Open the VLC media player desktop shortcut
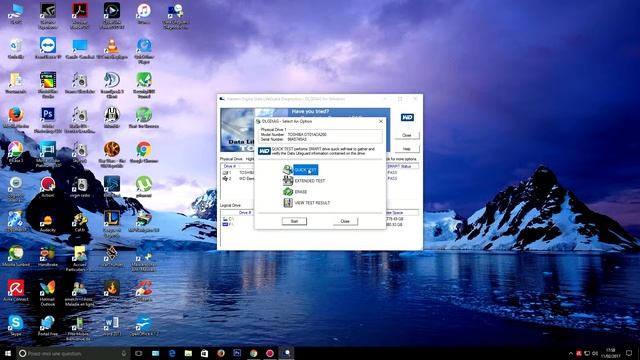 112,48
